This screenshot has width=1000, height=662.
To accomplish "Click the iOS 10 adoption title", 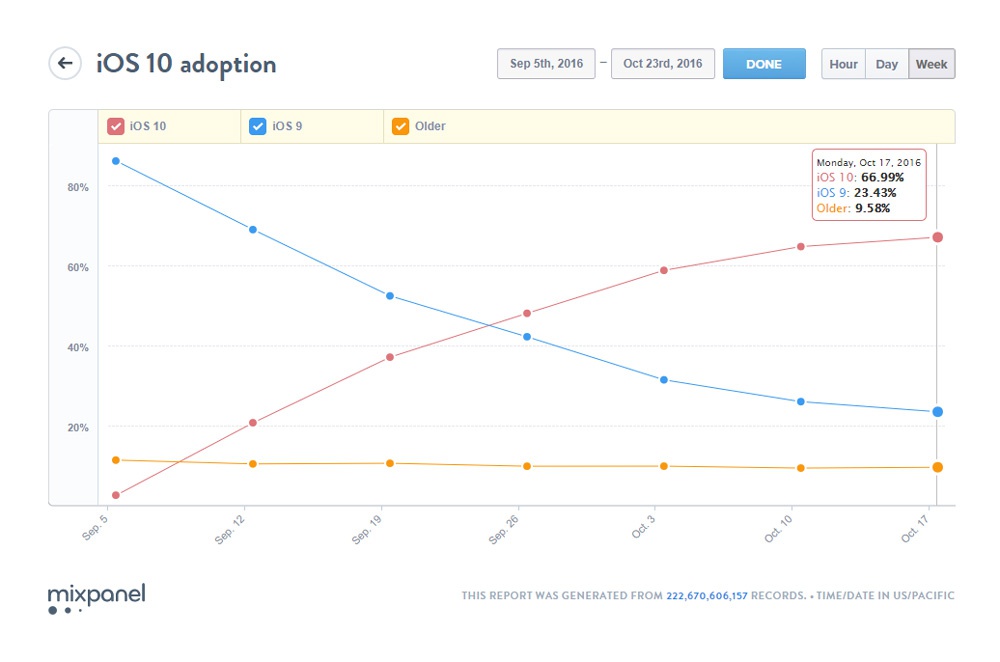I will point(186,64).
